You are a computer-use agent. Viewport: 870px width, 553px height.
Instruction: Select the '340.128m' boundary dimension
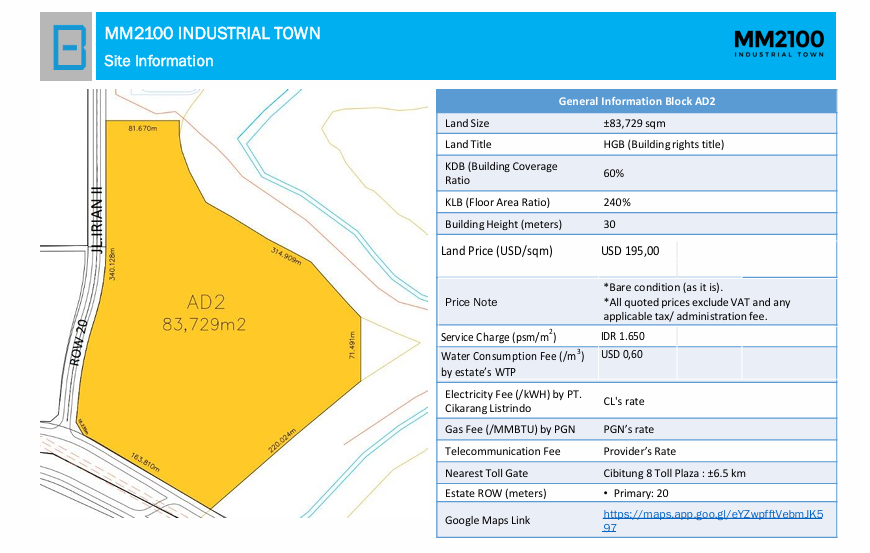(x=112, y=264)
